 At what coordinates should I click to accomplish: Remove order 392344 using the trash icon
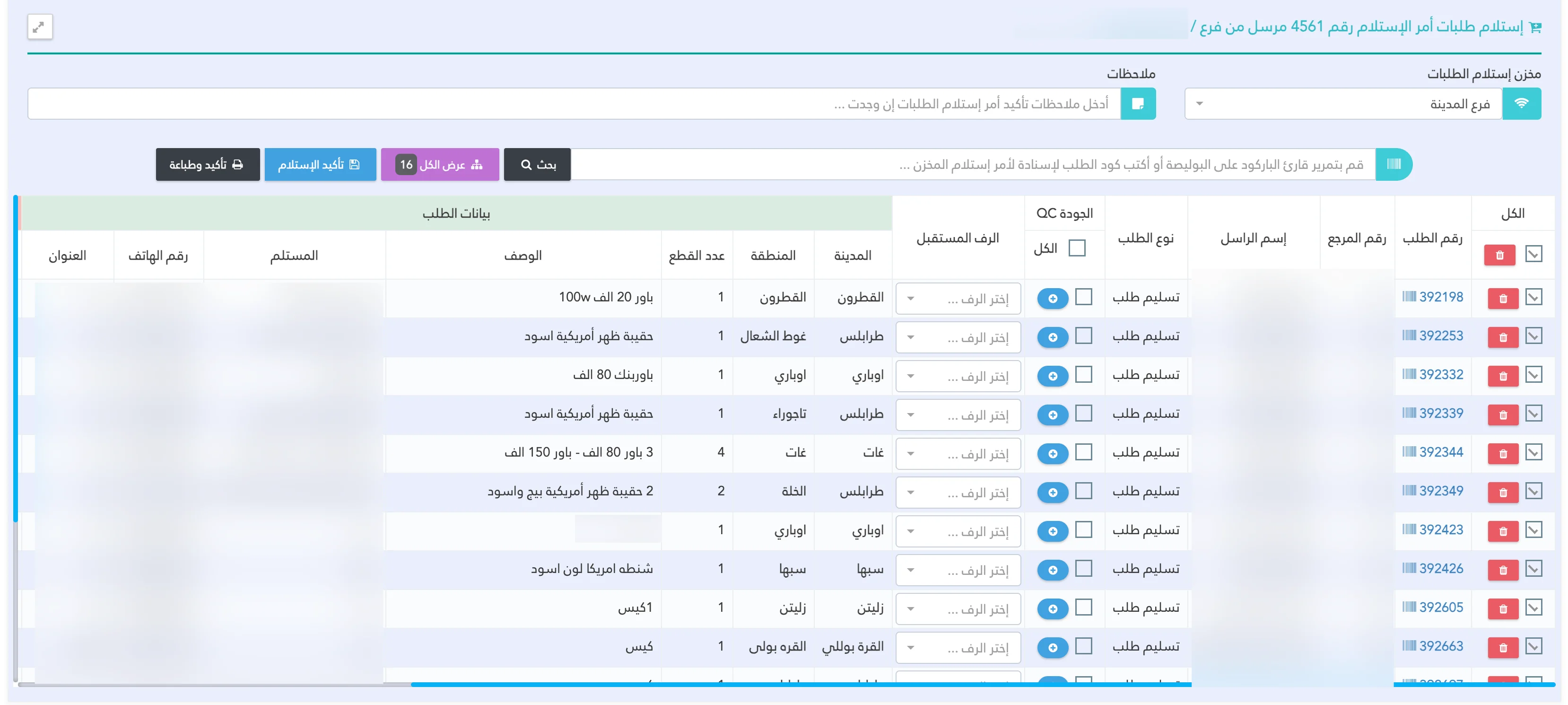[x=1503, y=454]
